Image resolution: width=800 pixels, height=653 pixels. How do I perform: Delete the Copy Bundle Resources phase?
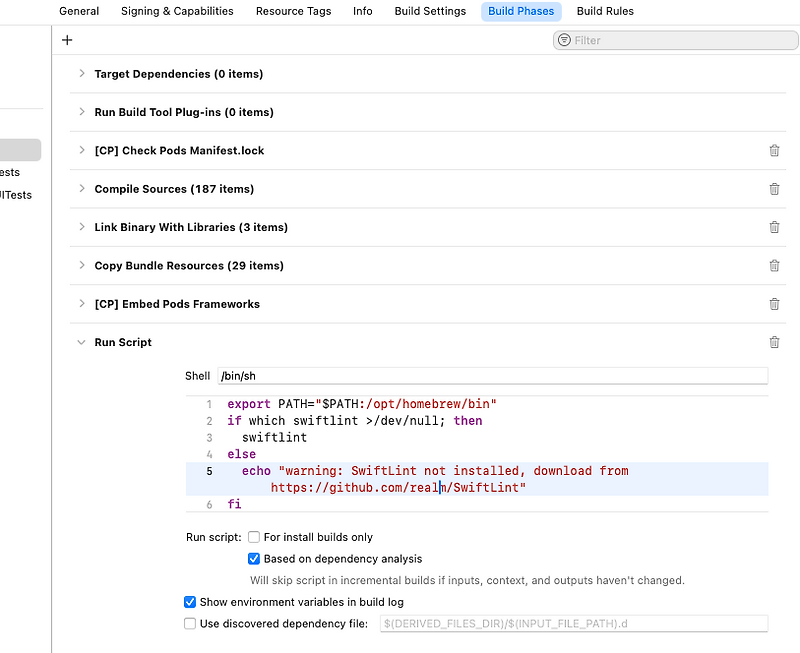tap(774, 266)
